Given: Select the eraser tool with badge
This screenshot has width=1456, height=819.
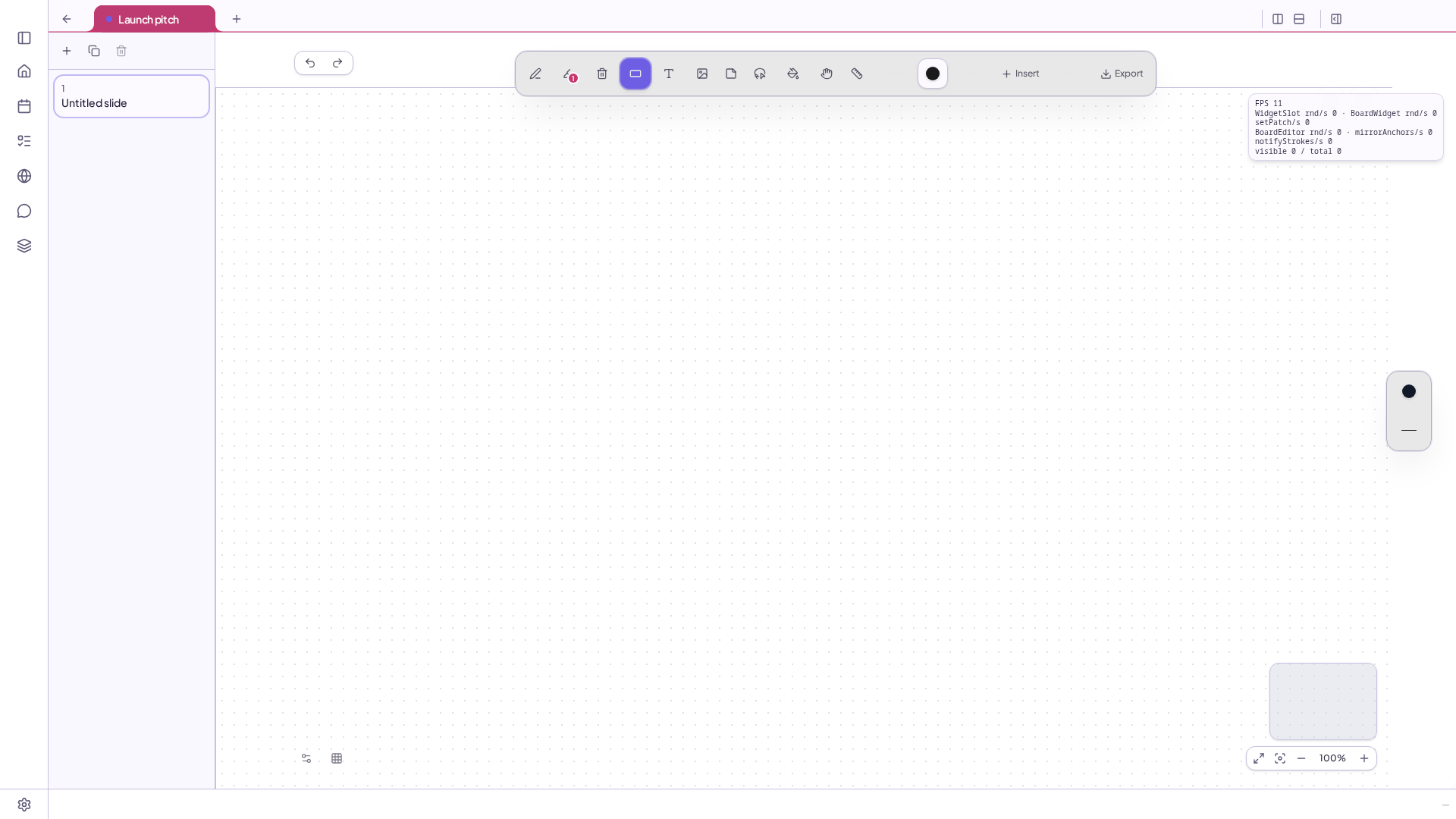Looking at the screenshot, I should (x=569, y=74).
